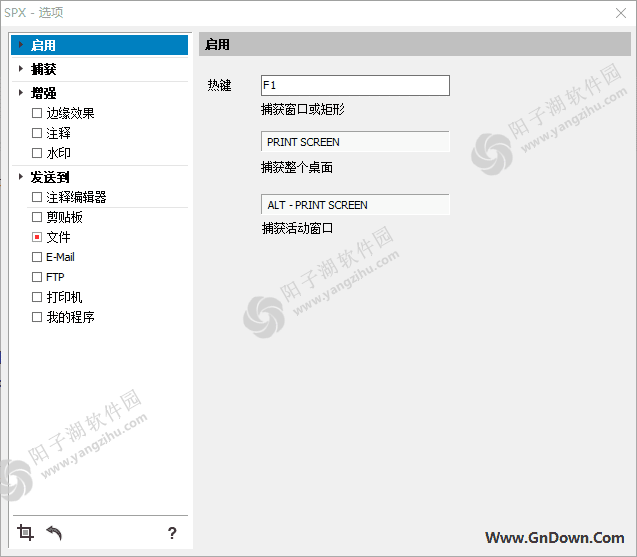Enable the 边缘效果 checkbox
637x557 pixels.
point(37,113)
